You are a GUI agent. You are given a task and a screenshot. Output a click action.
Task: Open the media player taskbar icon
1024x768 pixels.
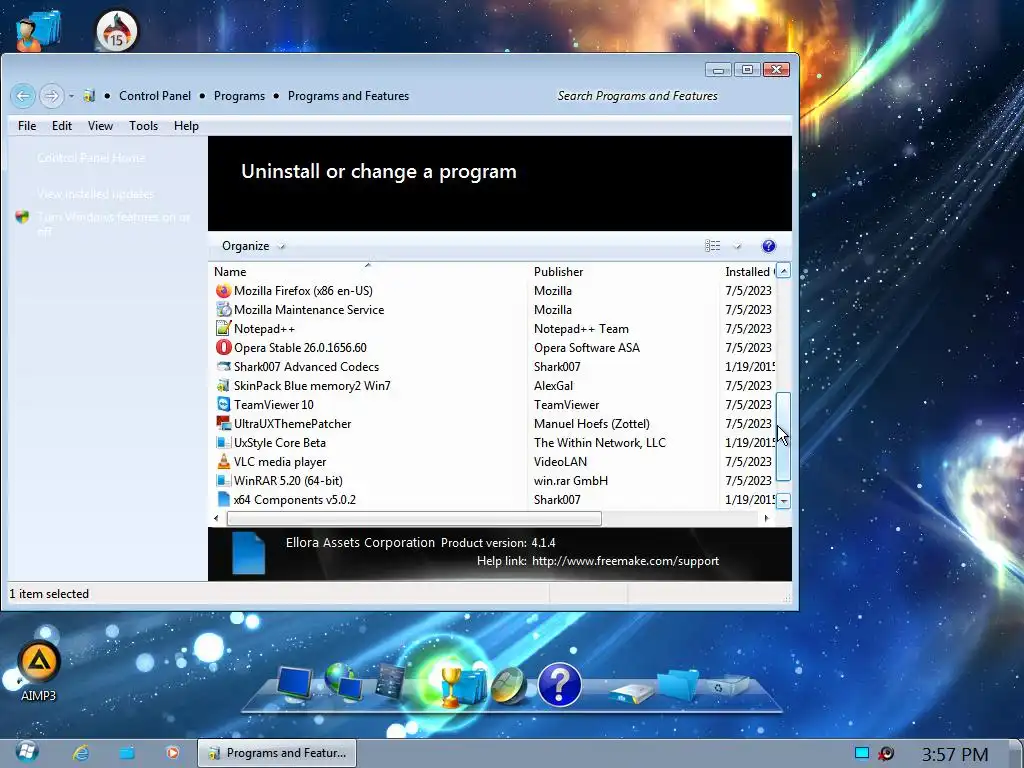[172, 753]
